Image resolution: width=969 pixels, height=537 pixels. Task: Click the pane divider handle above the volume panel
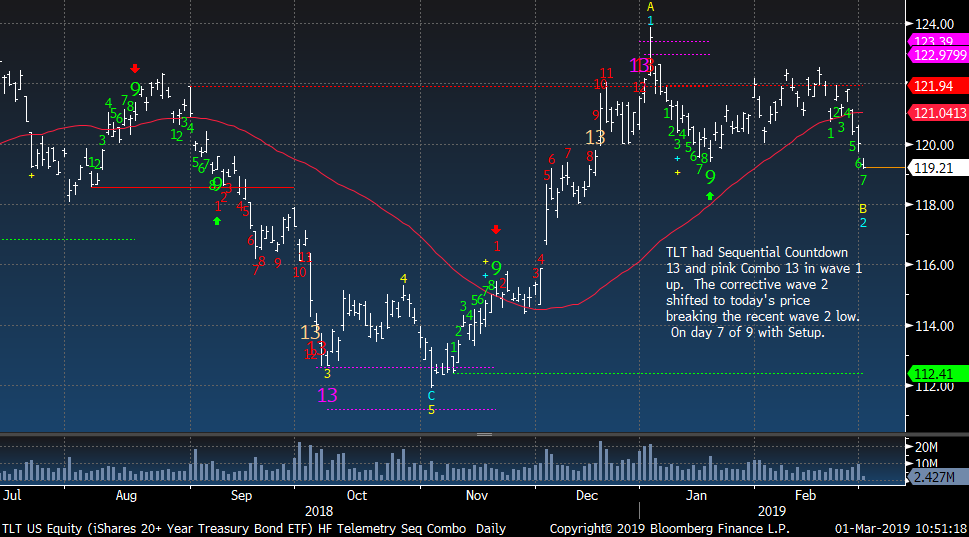(x=484, y=434)
